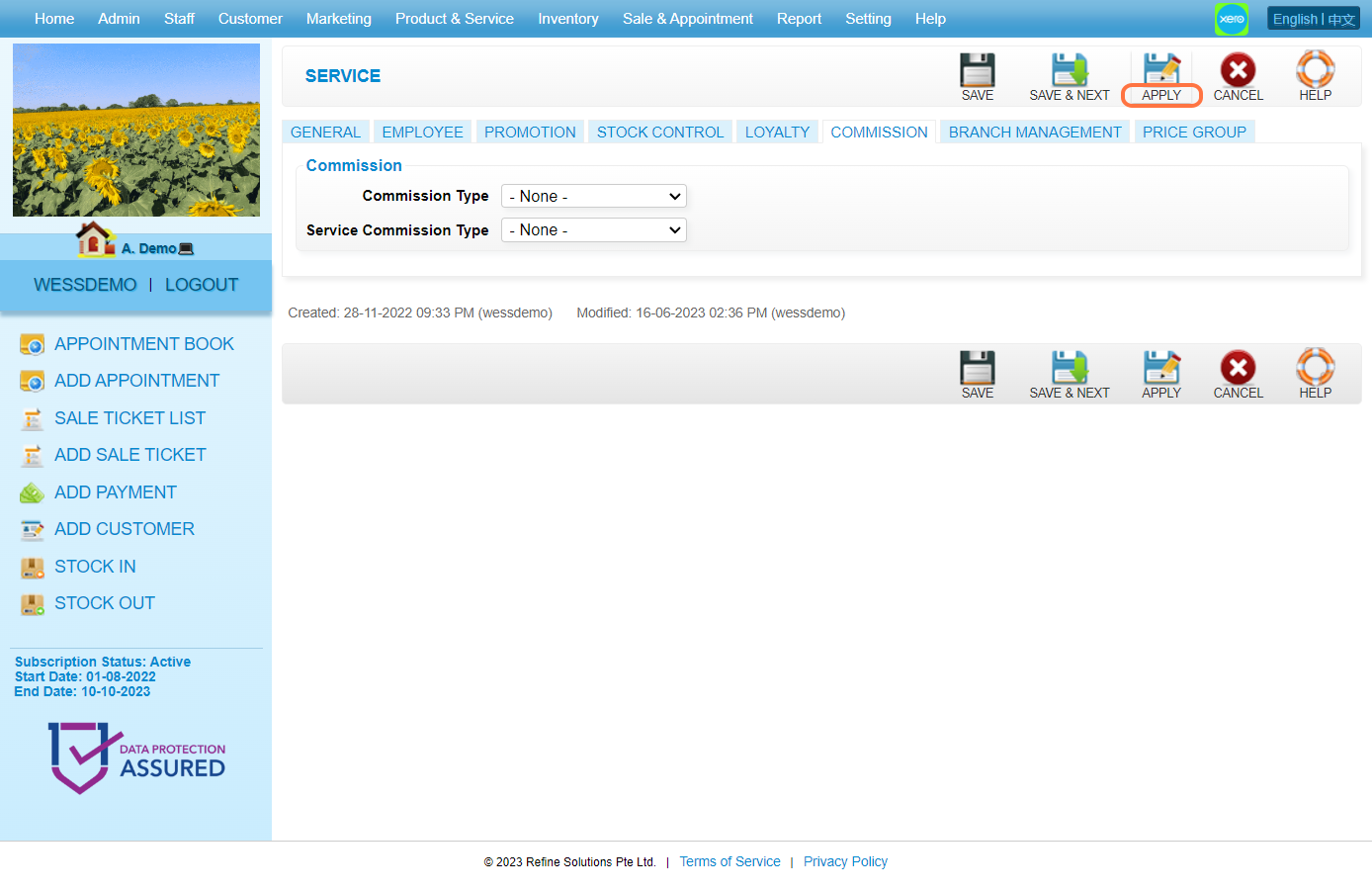Switch language to 中文

pos(1341,19)
